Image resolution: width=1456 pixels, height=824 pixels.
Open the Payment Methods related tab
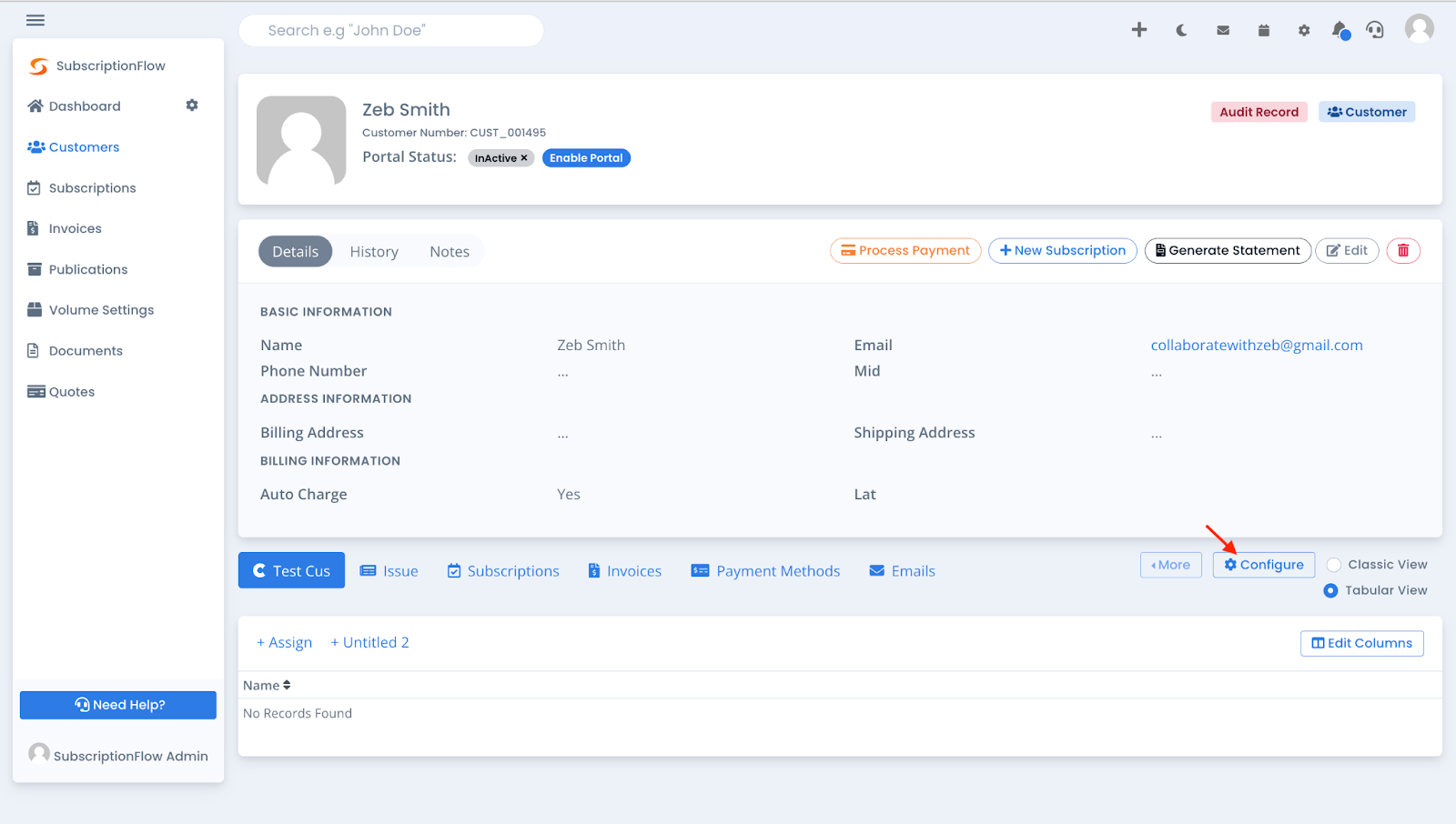pyautogui.click(x=765, y=571)
